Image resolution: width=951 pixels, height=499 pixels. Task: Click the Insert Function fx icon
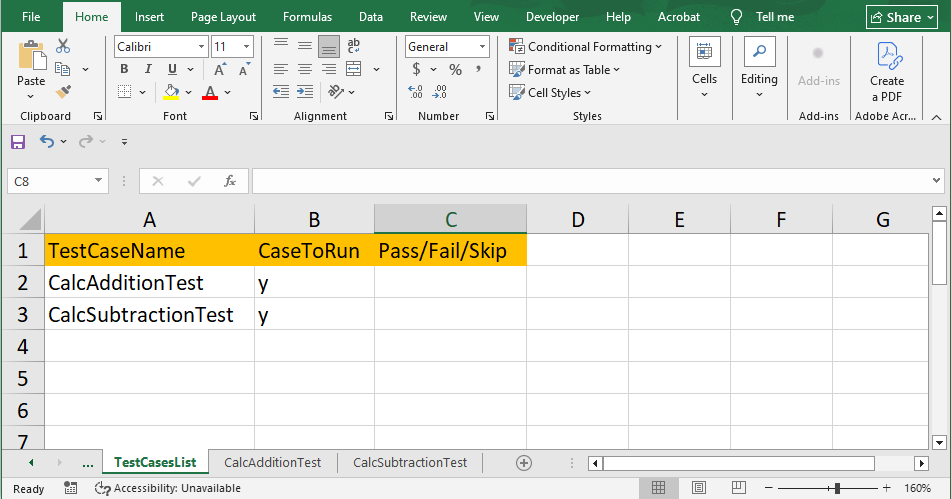point(230,181)
